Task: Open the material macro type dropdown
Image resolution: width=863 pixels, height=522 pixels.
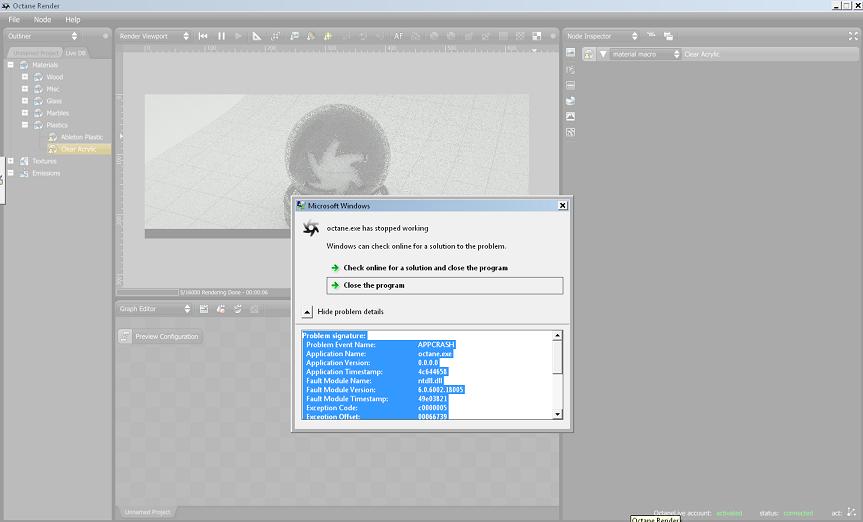Action: click(646, 54)
